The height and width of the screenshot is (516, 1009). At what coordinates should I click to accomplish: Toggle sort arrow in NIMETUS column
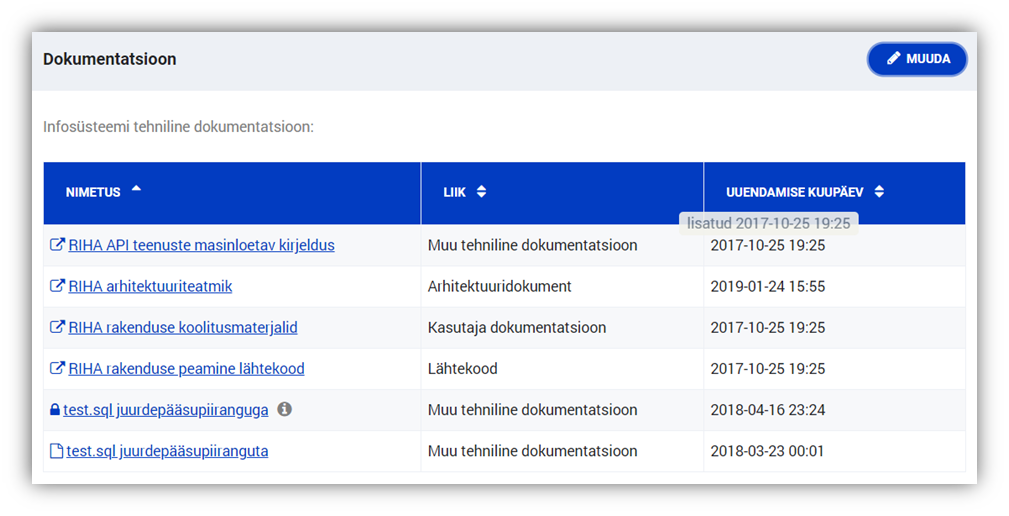coord(136,189)
